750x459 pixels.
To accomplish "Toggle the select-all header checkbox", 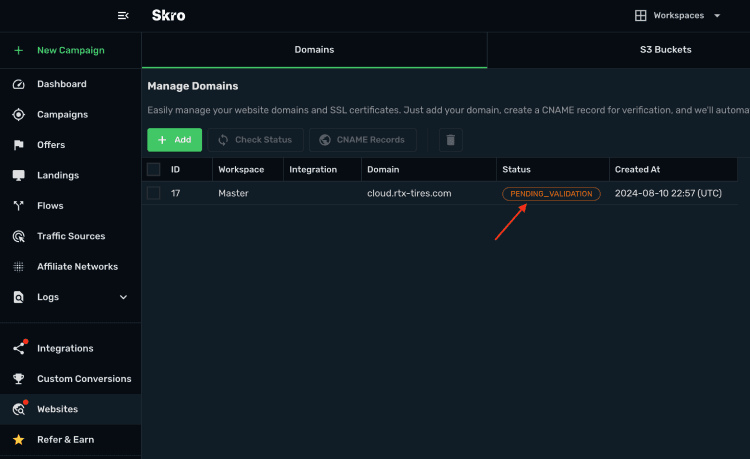I will 154,169.
